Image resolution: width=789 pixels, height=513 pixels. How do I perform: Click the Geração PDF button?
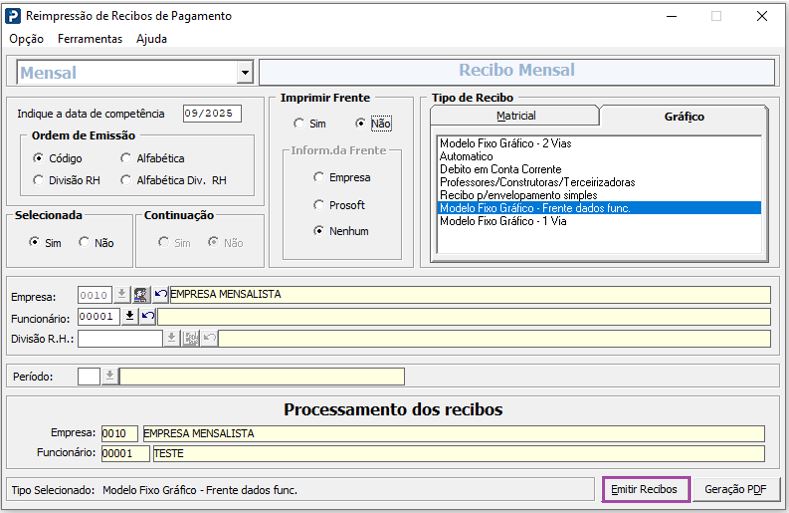click(735, 490)
